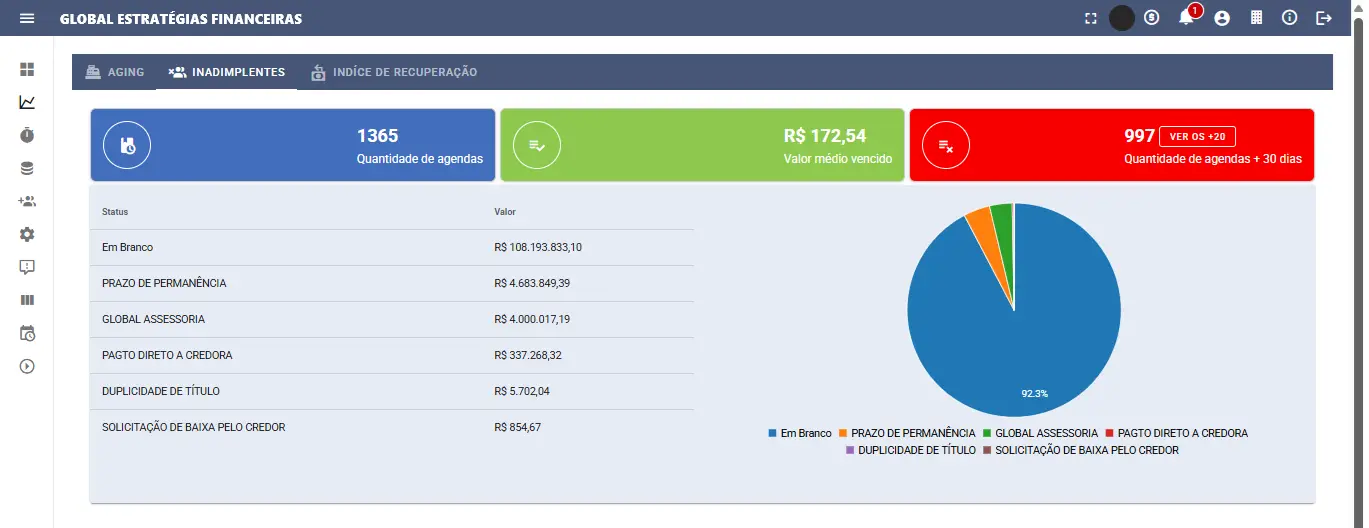Enter fullscreen mode from top bar
This screenshot has height=528, width=1369.
coord(1091,18)
